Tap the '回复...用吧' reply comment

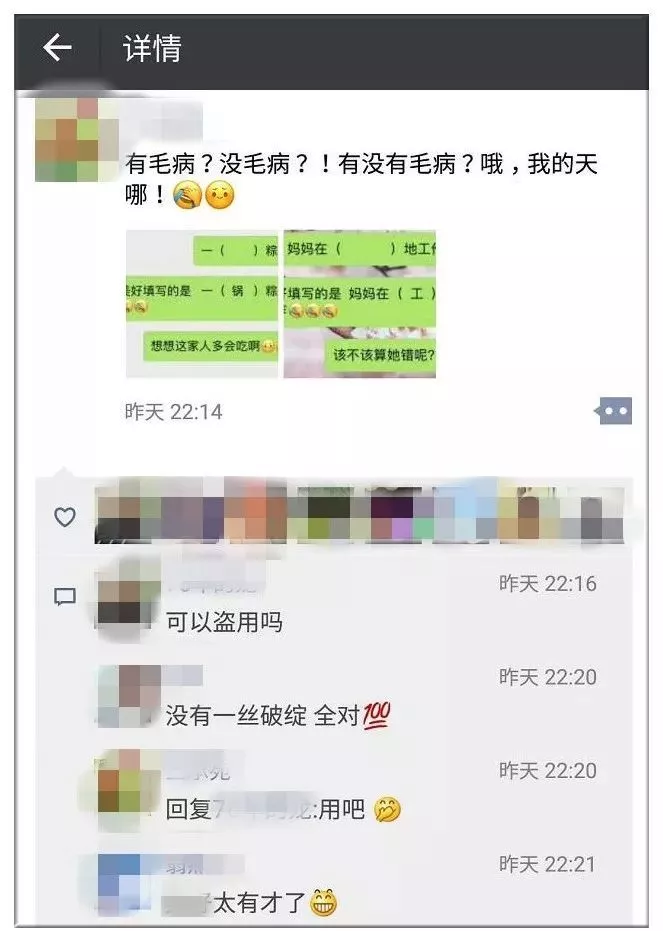pos(283,809)
